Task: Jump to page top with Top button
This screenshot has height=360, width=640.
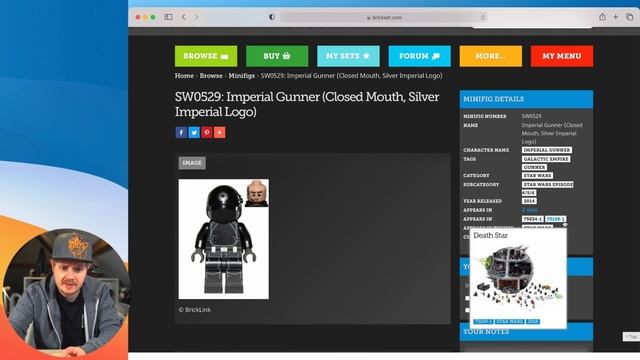Action: click(x=631, y=337)
